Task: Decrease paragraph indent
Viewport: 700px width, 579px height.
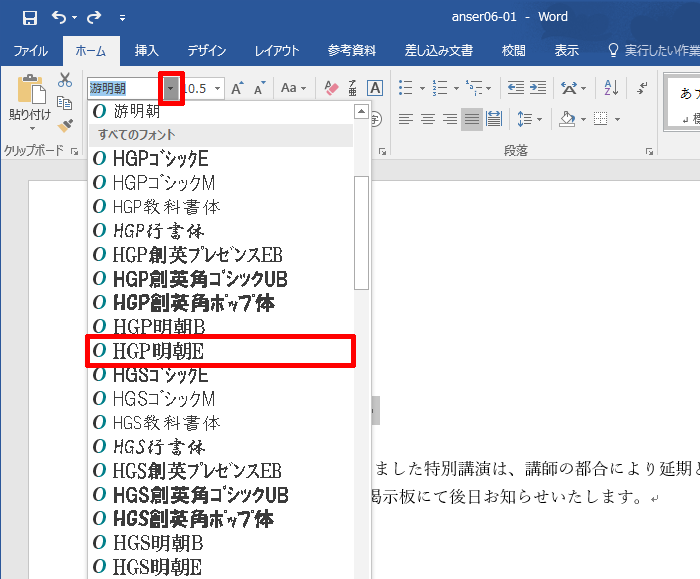Action: (x=516, y=88)
